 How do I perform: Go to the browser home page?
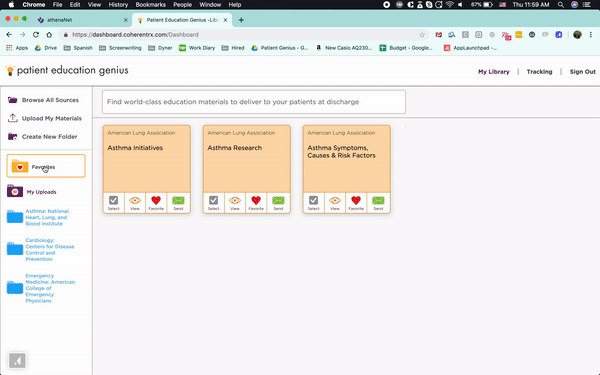tap(49, 34)
